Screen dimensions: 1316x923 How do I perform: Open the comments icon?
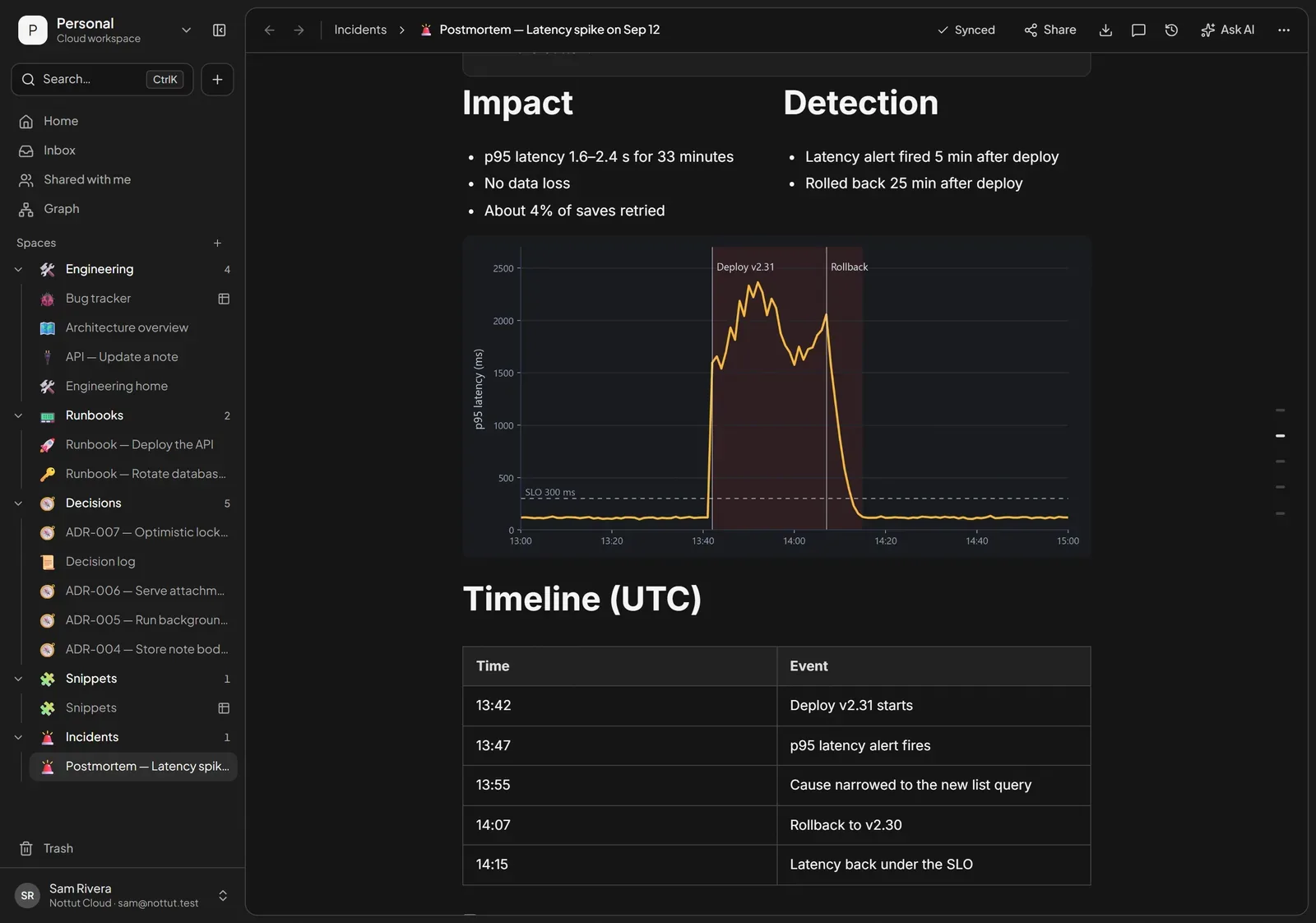pos(1138,30)
